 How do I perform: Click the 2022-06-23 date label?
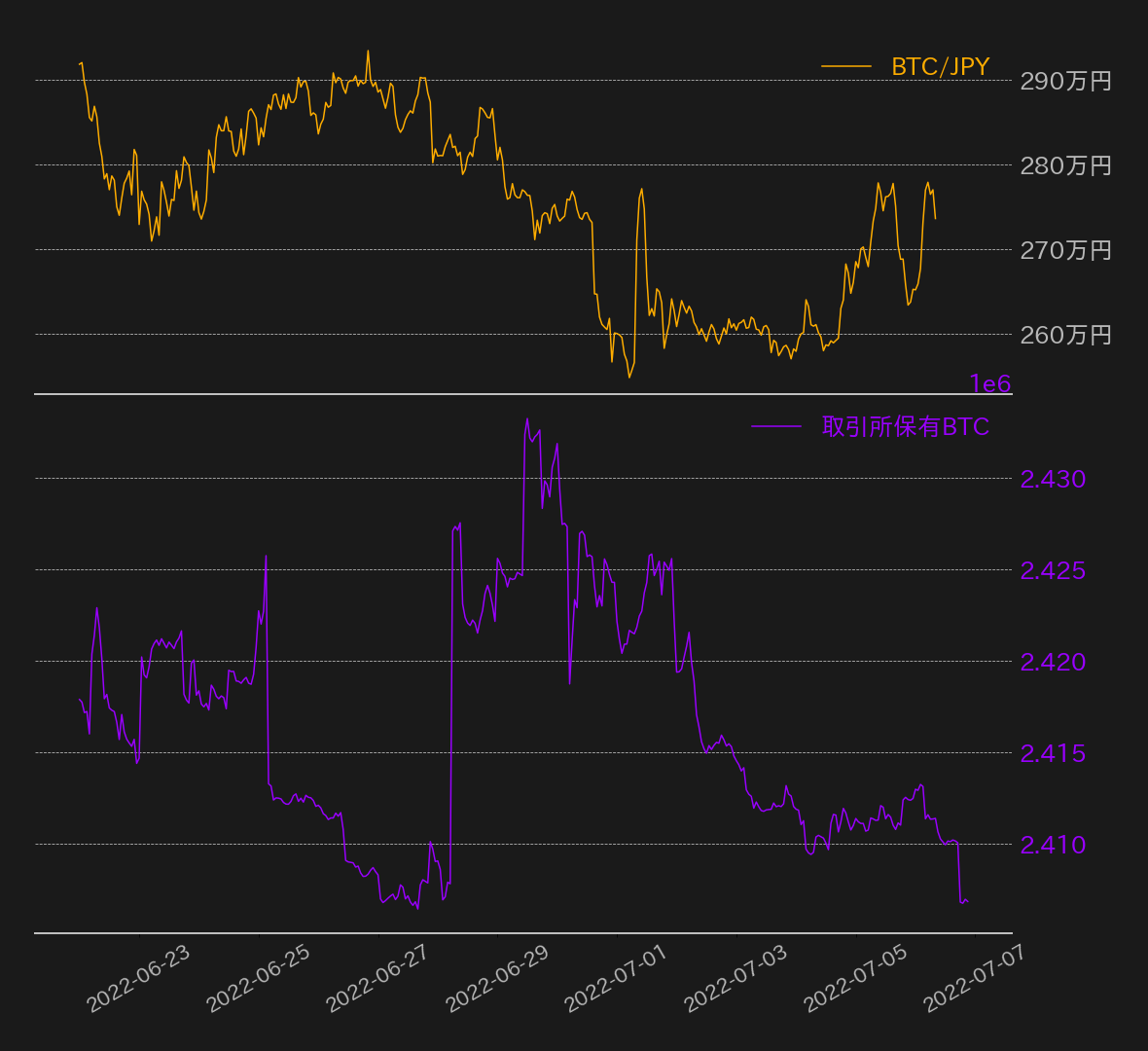[138, 978]
